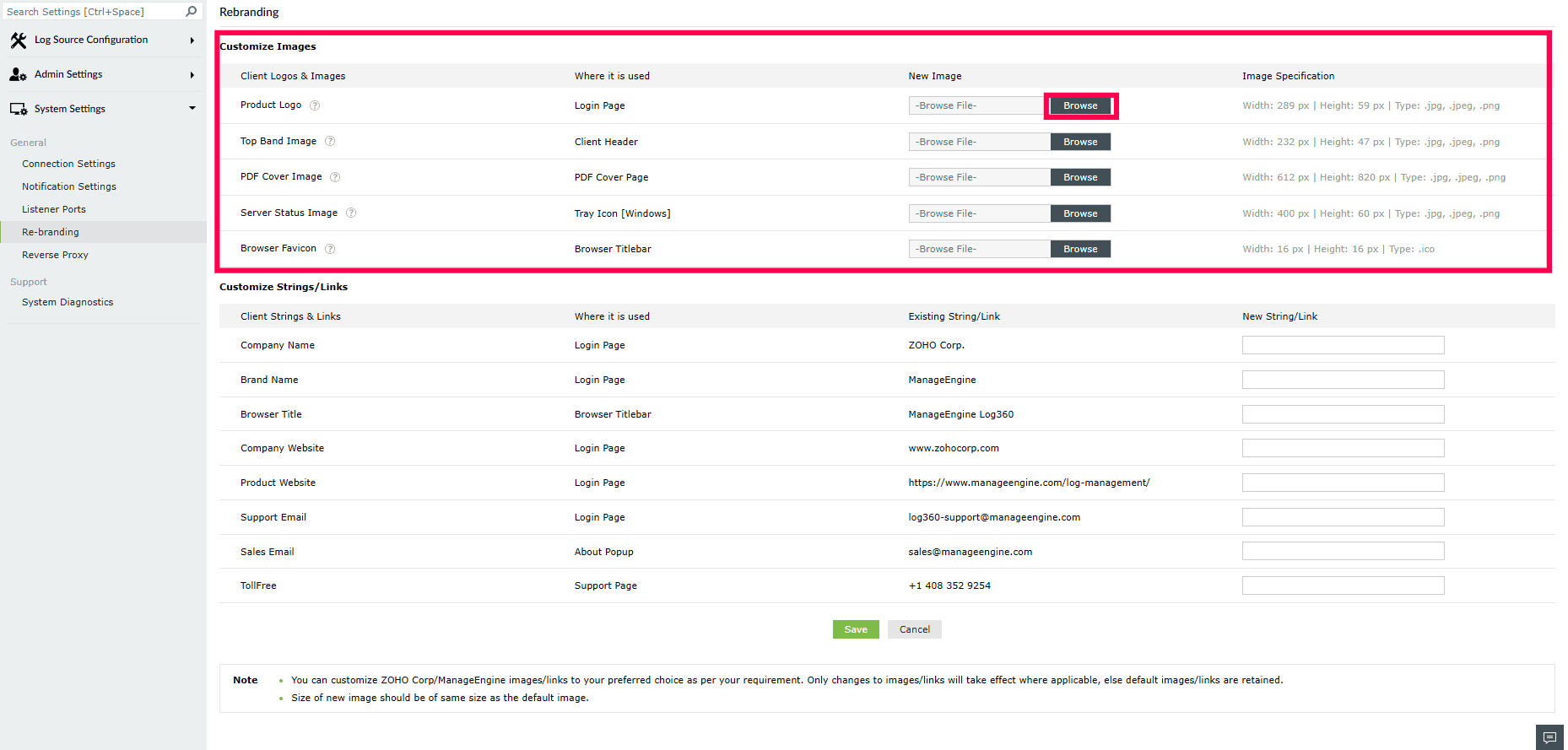1568x750 pixels.
Task: Open Notification Settings page
Action: 69,186
